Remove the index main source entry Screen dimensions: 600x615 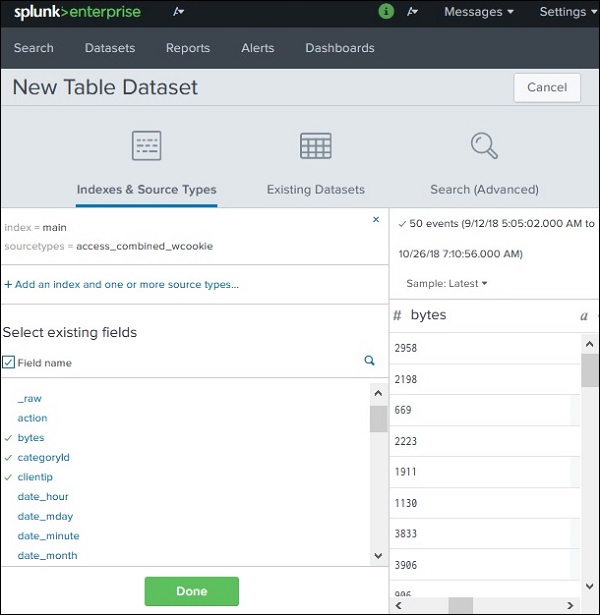(376, 219)
